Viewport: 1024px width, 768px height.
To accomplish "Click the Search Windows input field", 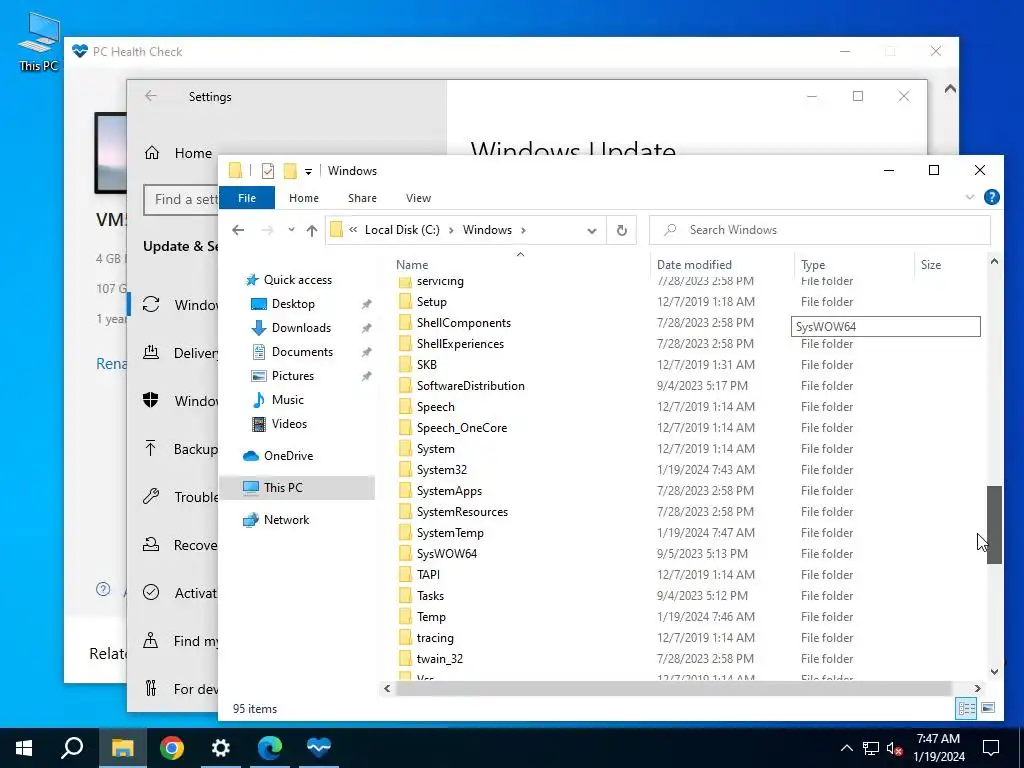I will [820, 230].
